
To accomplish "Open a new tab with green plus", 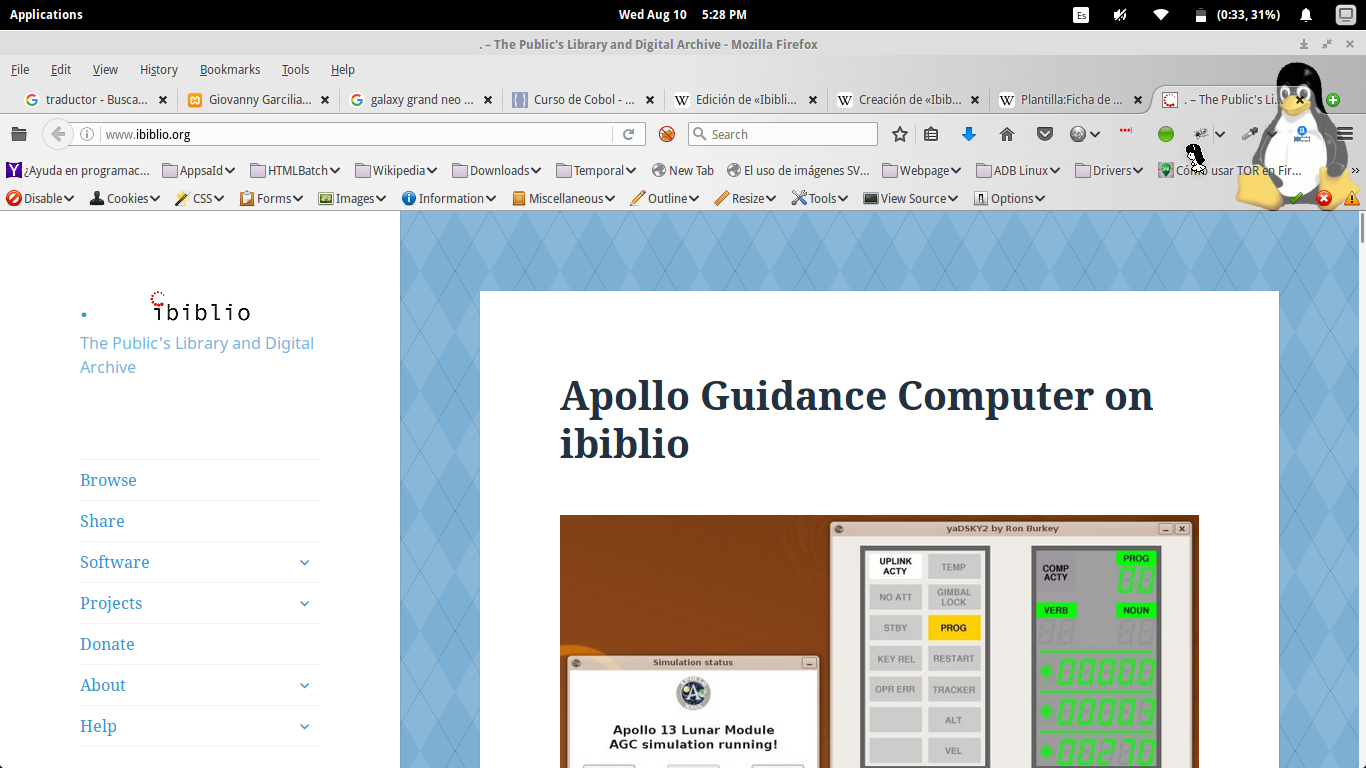I will [x=1333, y=100].
